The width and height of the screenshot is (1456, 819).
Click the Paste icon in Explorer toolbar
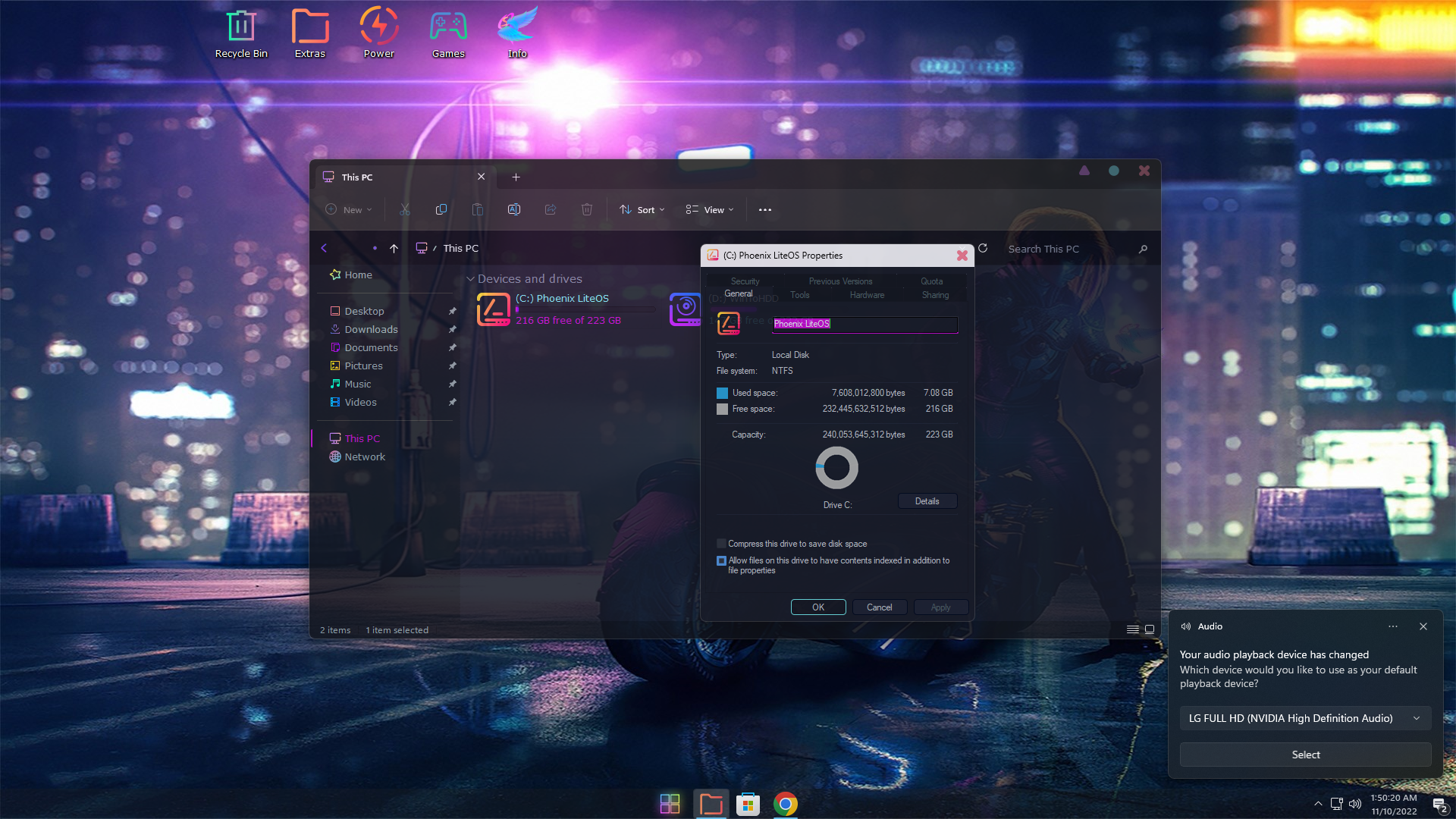click(478, 210)
